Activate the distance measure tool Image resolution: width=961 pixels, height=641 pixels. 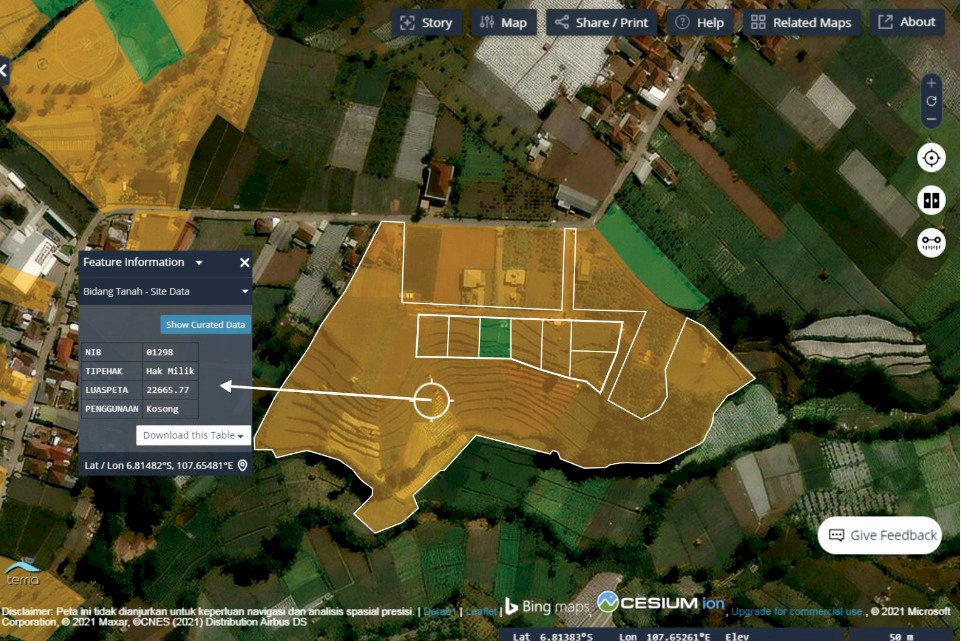pos(931,243)
